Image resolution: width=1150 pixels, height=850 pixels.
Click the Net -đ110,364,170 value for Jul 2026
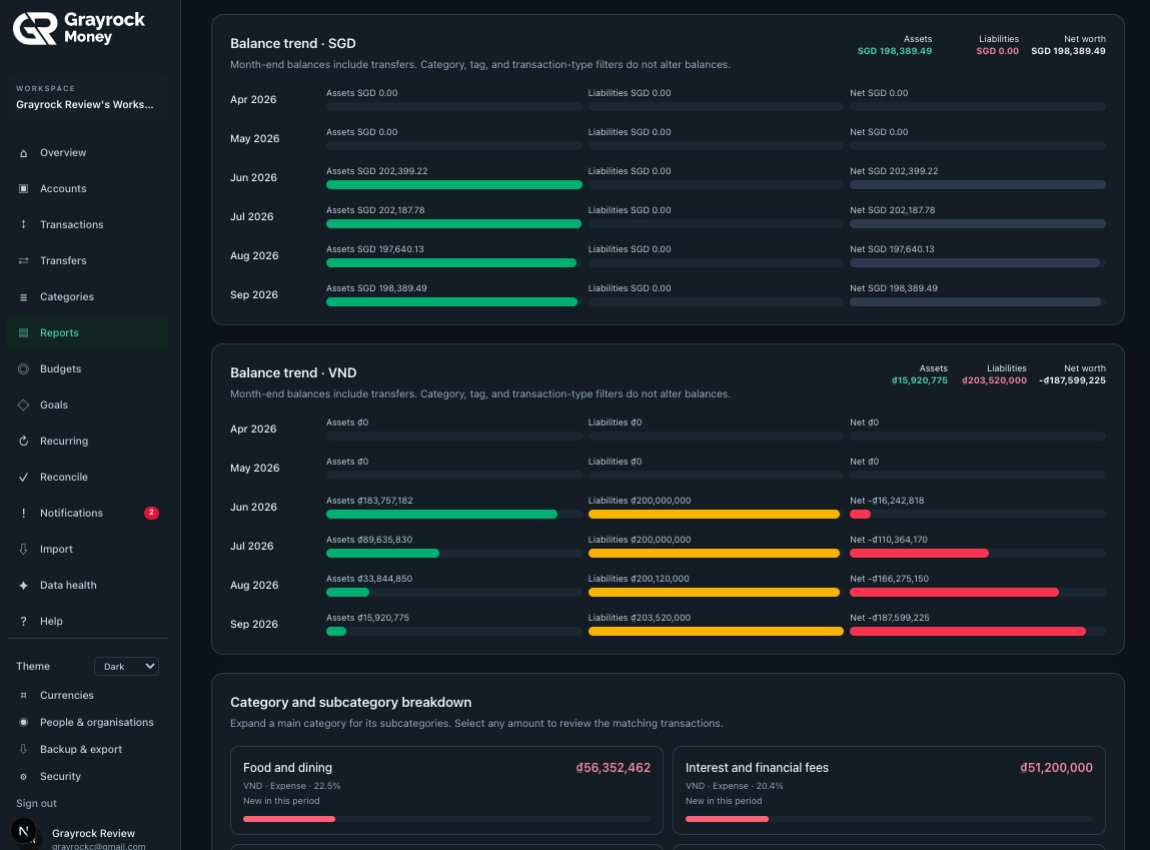[889, 540]
